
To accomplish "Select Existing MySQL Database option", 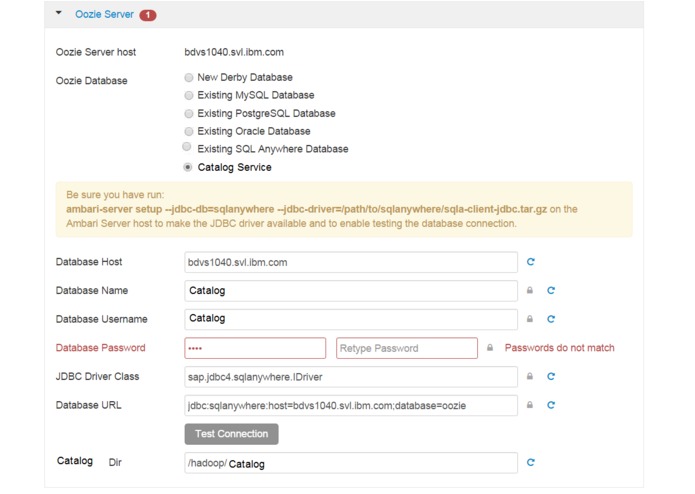I will 189,95.
